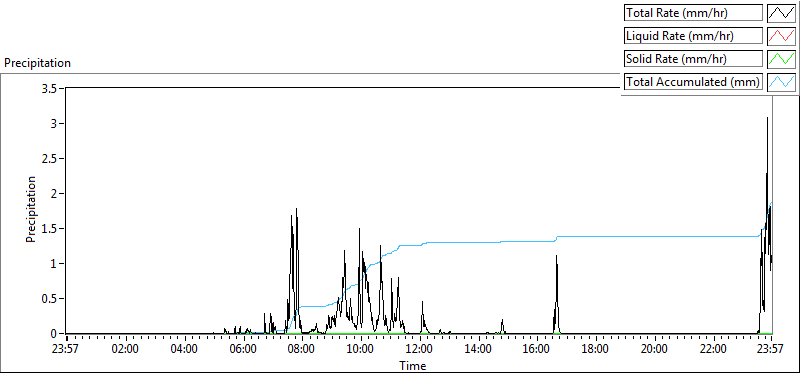Select the Total Accumulated (mm) legend label
The image size is (800, 373).
pos(693,82)
